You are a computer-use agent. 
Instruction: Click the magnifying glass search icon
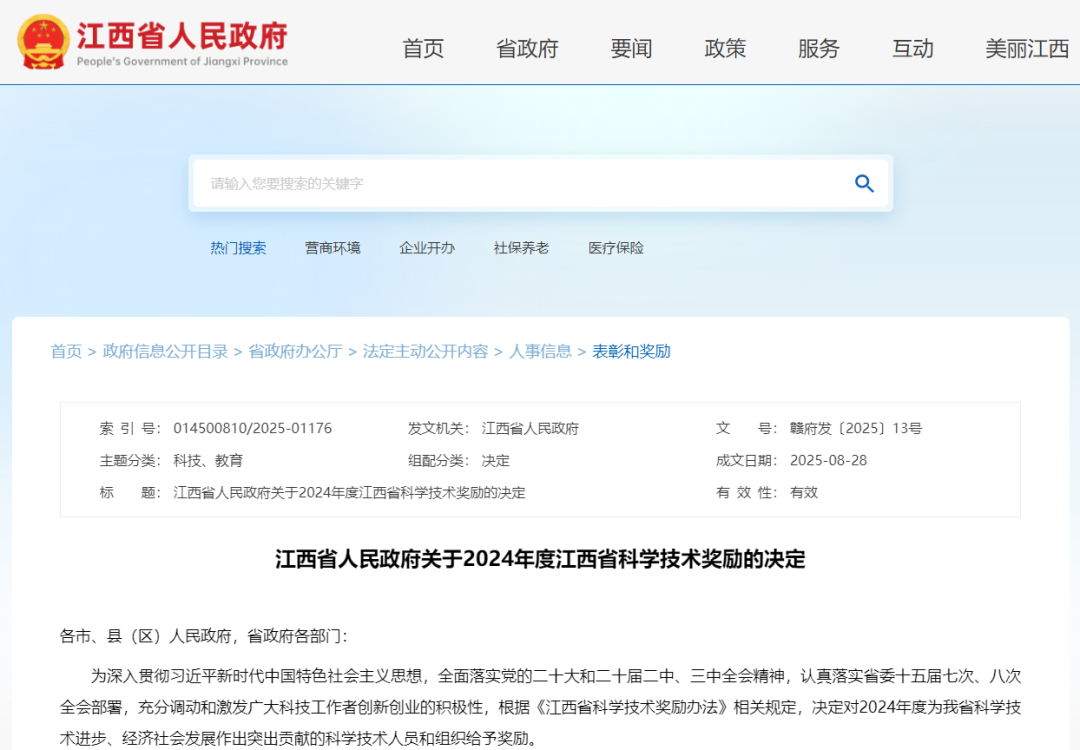[864, 183]
